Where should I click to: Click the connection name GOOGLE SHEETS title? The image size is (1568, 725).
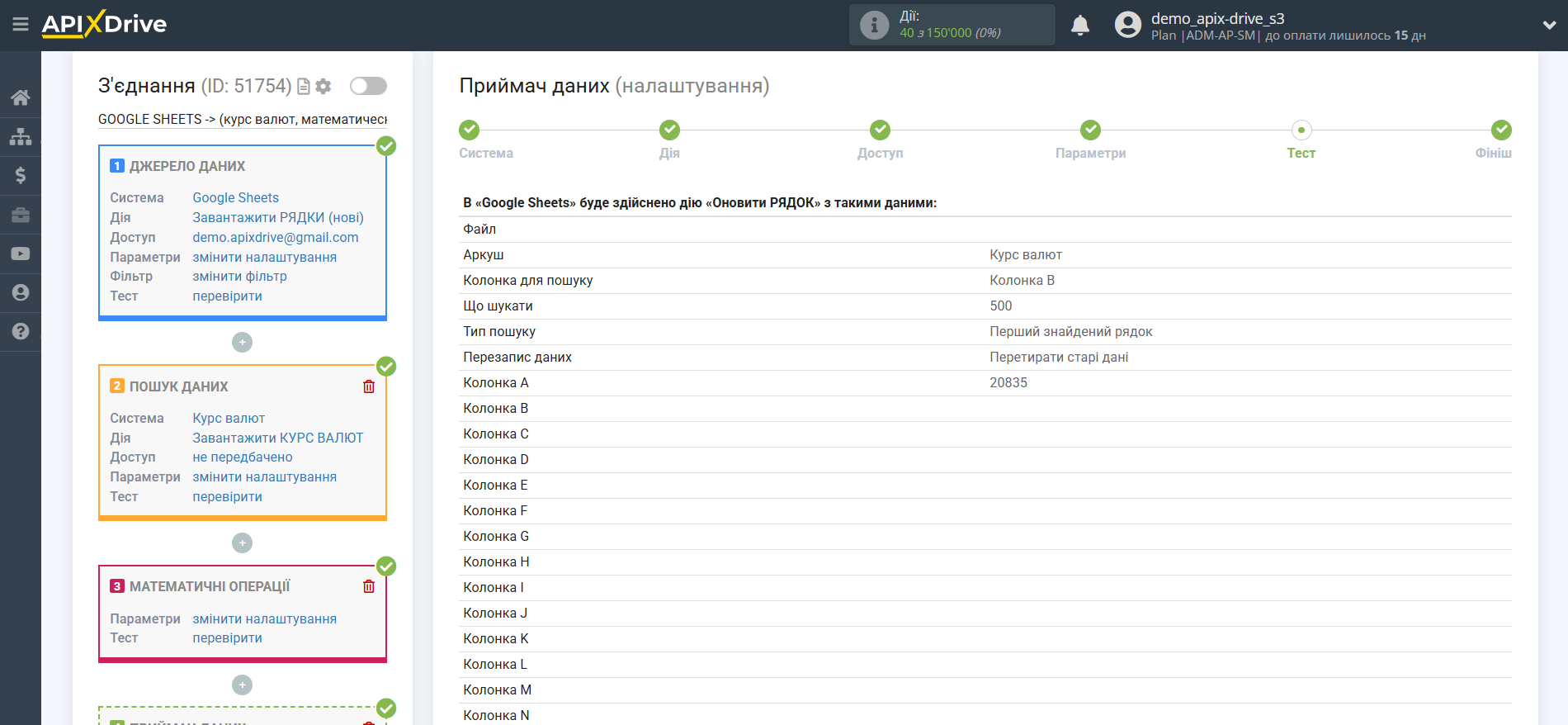click(x=243, y=119)
